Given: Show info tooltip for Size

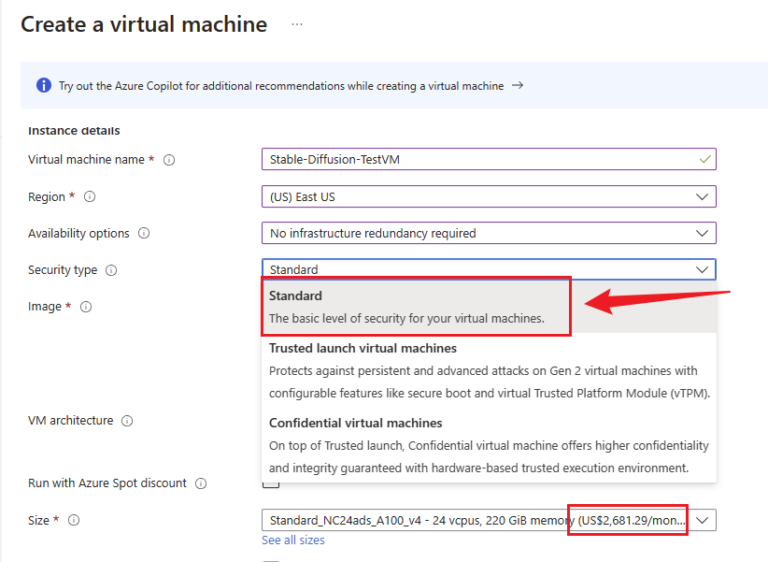Looking at the screenshot, I should [x=73, y=520].
